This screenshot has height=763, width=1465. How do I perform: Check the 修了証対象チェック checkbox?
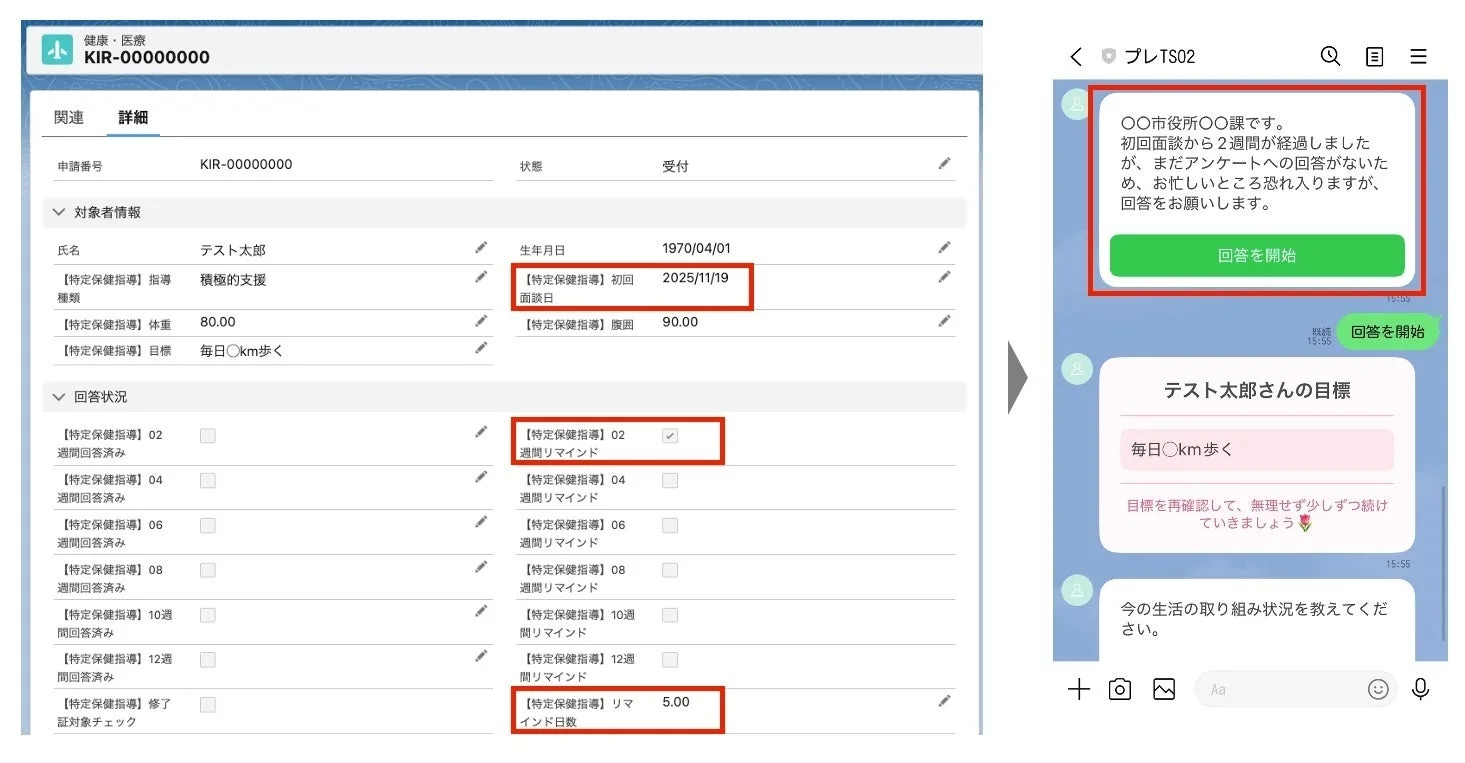click(x=207, y=707)
